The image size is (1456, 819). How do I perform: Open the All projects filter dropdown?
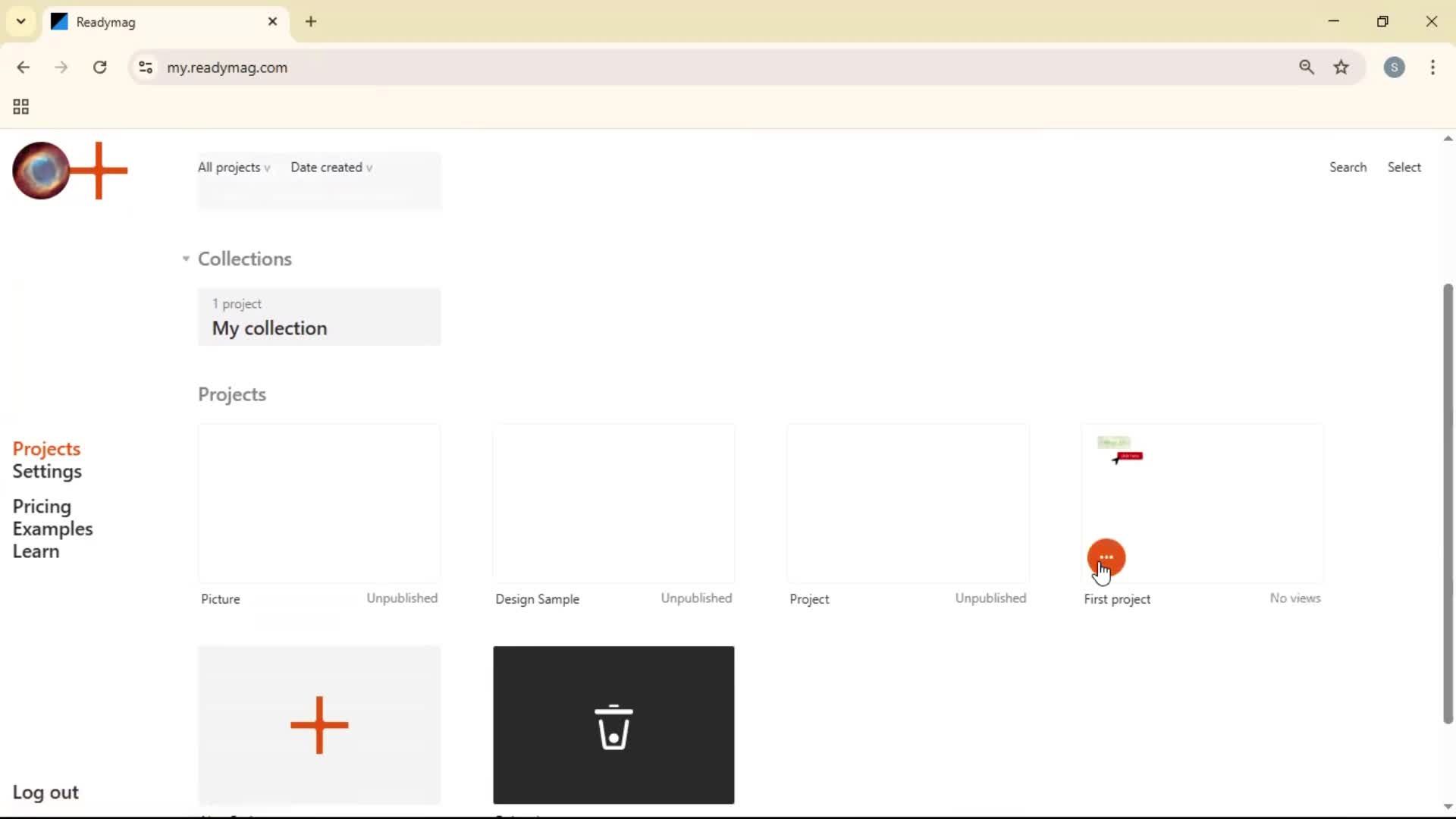(x=233, y=168)
